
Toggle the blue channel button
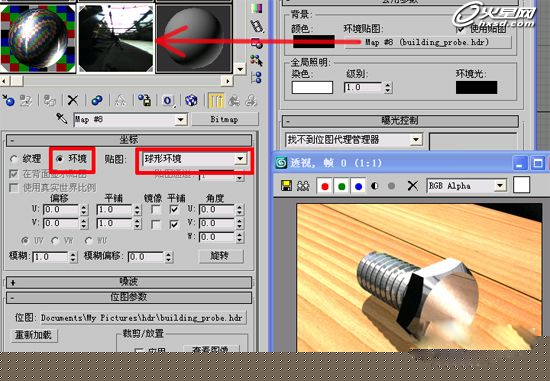pyautogui.click(x=358, y=186)
